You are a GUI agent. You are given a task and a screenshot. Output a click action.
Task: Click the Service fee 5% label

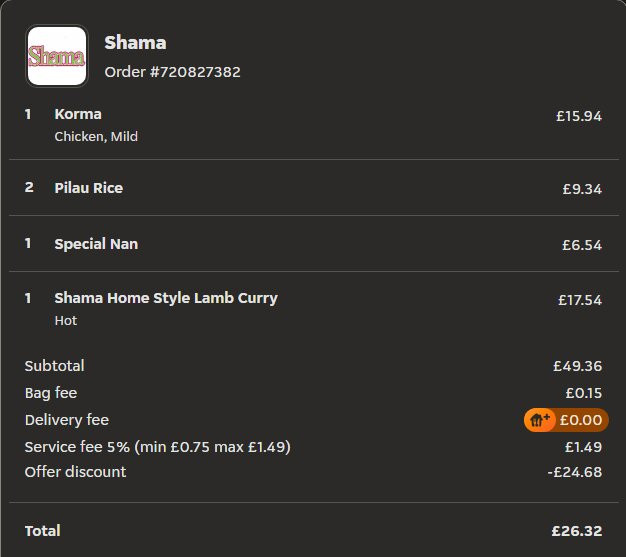point(157,446)
